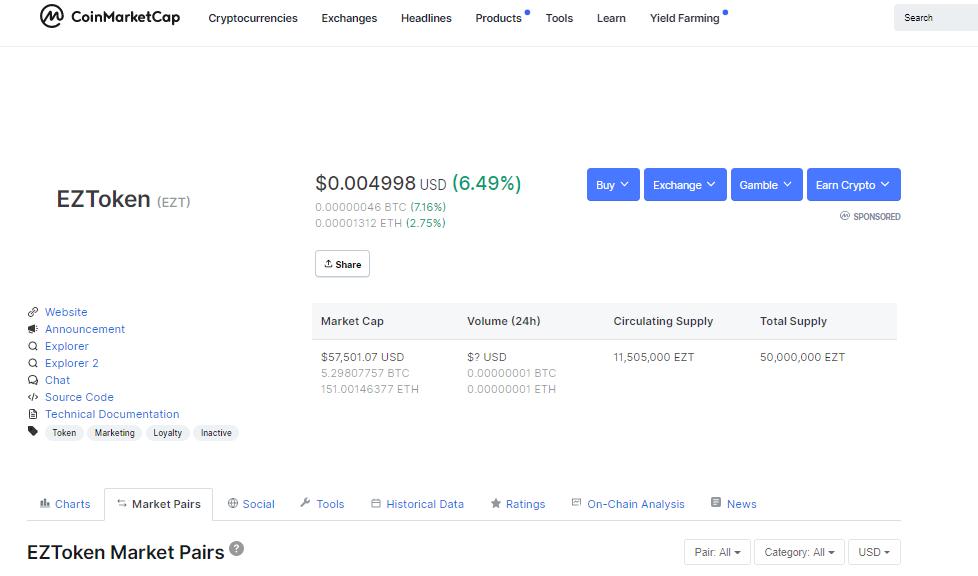Click the swap arrows icon on Market Pairs tab

(122, 503)
